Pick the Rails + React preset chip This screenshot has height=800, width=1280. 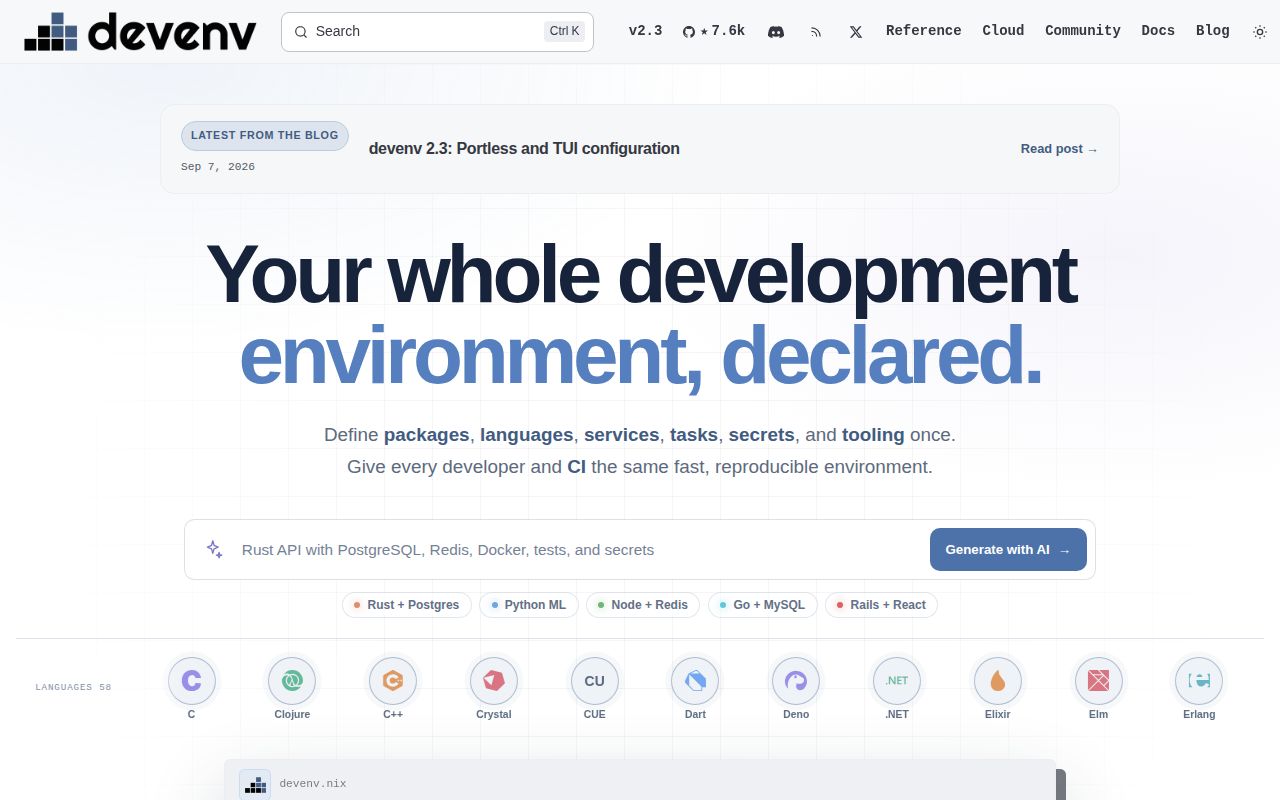tap(881, 605)
